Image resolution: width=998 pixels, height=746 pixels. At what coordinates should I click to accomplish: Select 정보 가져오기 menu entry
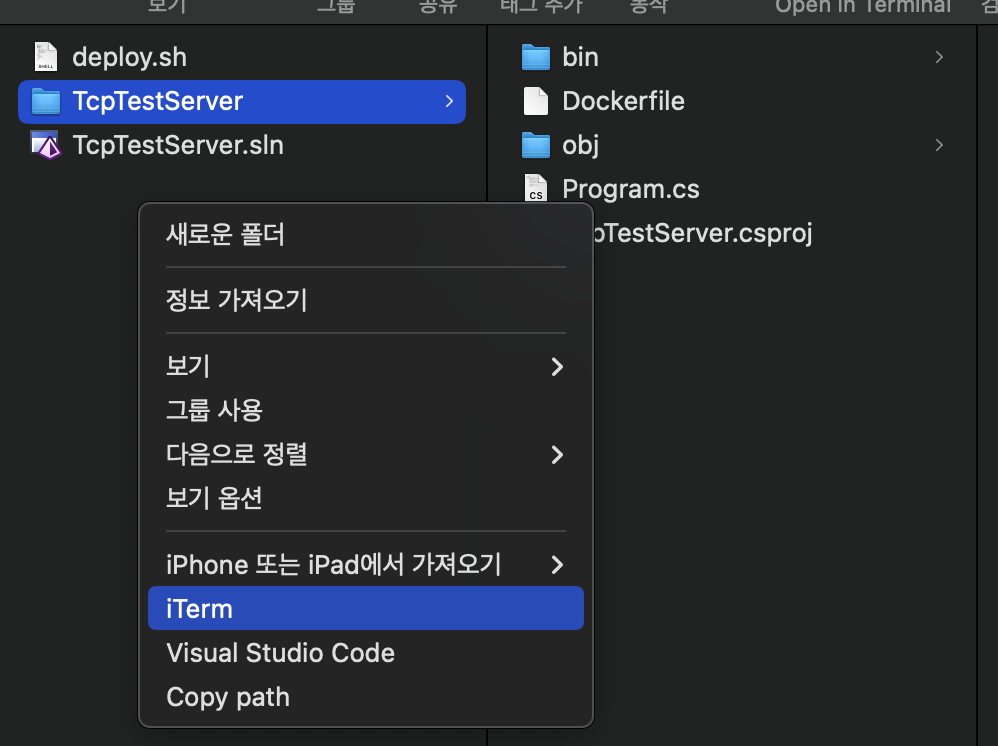coord(365,300)
